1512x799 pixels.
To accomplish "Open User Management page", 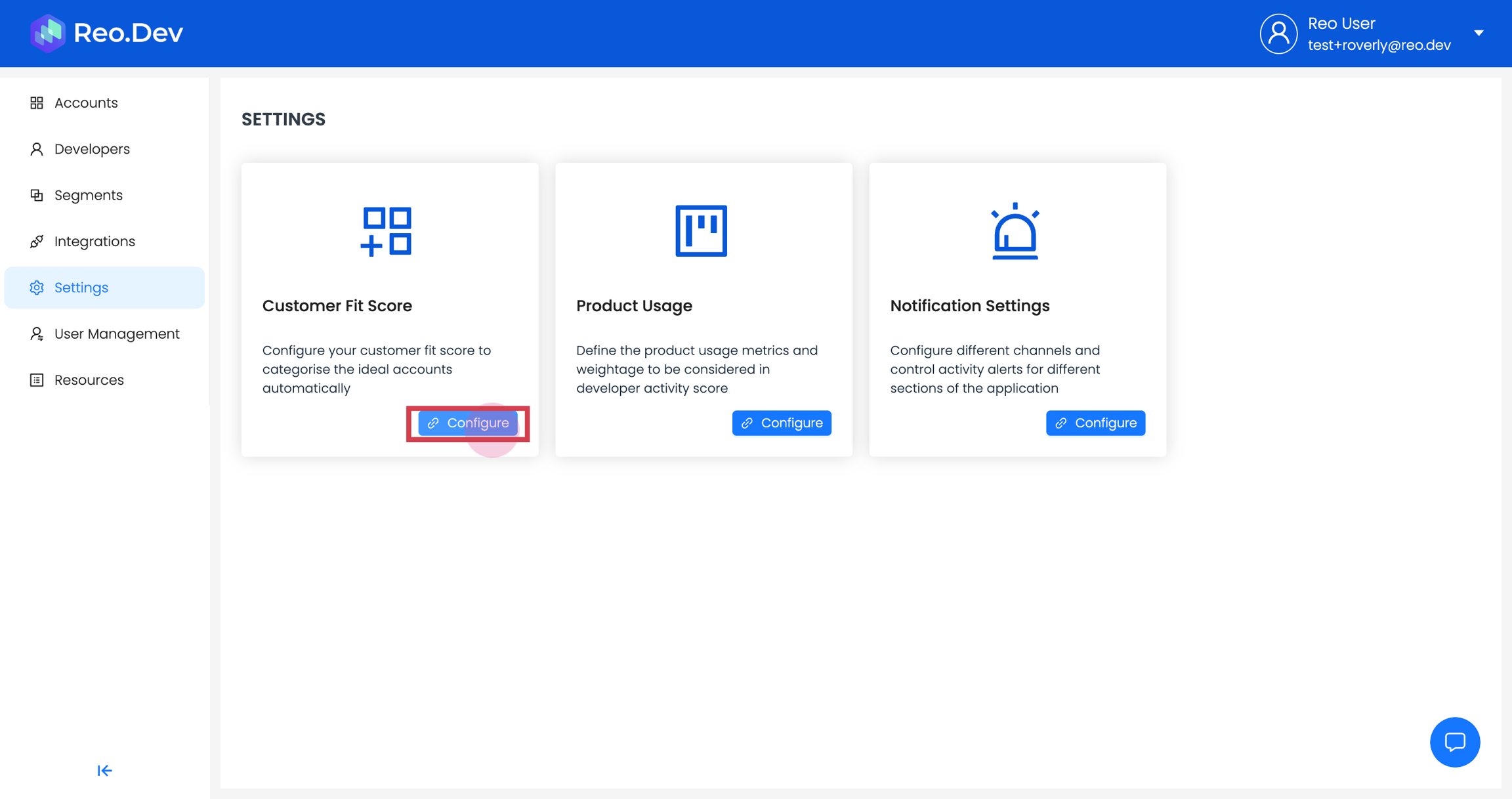I will click(117, 334).
